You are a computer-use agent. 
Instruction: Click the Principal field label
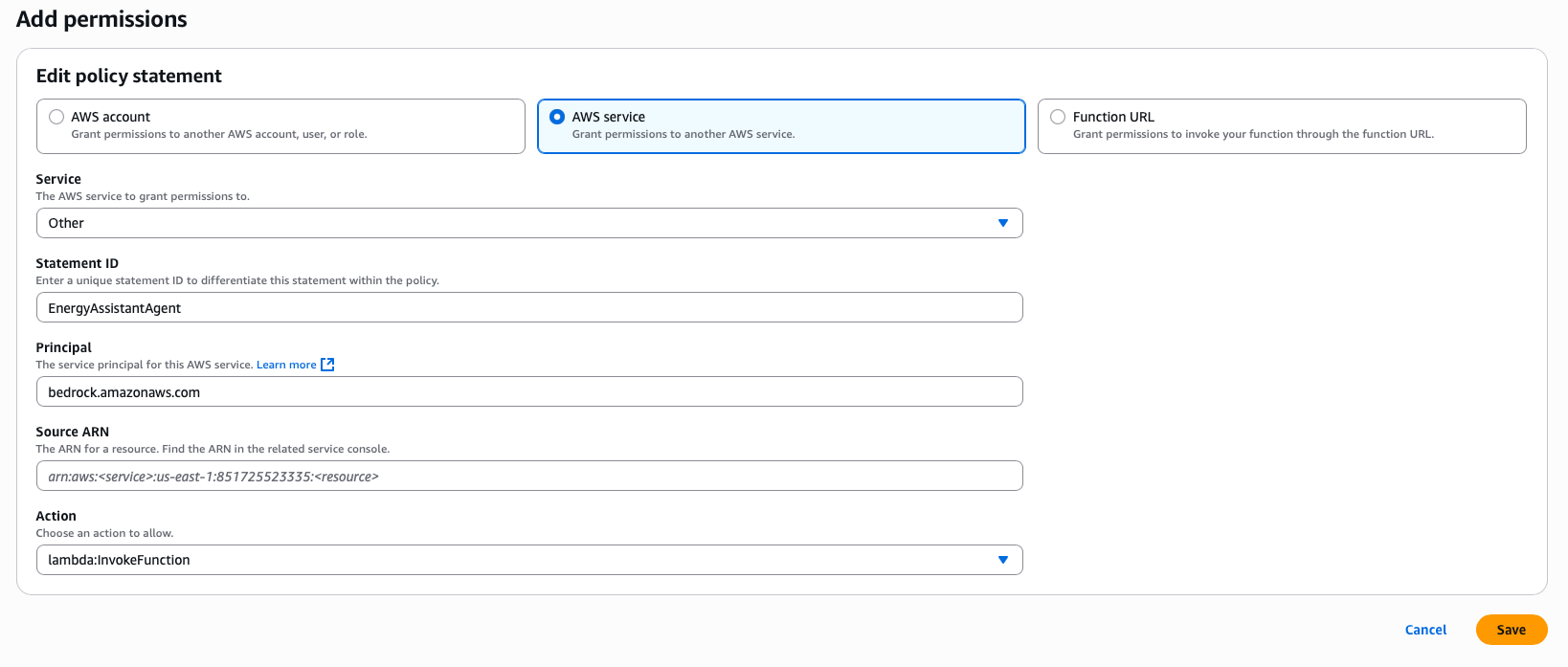point(64,347)
